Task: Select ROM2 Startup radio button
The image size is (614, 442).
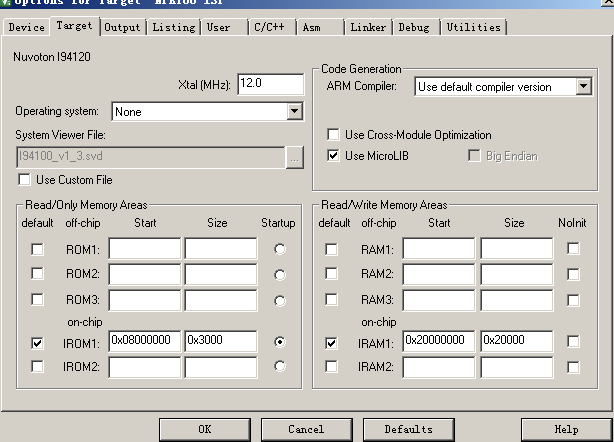Action: pyautogui.click(x=280, y=275)
